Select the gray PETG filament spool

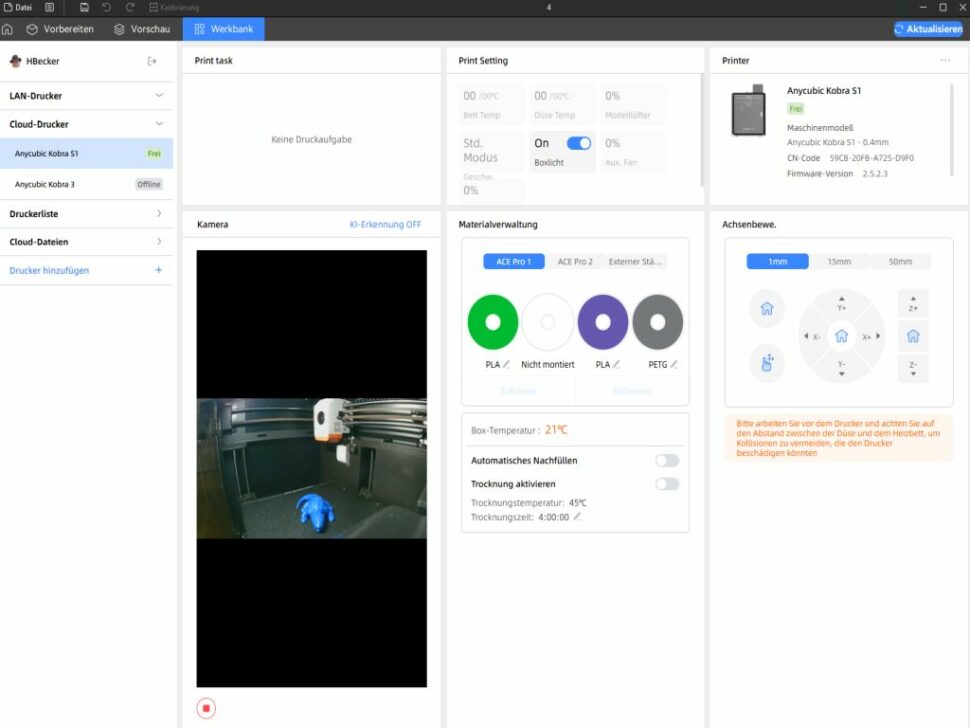point(658,322)
